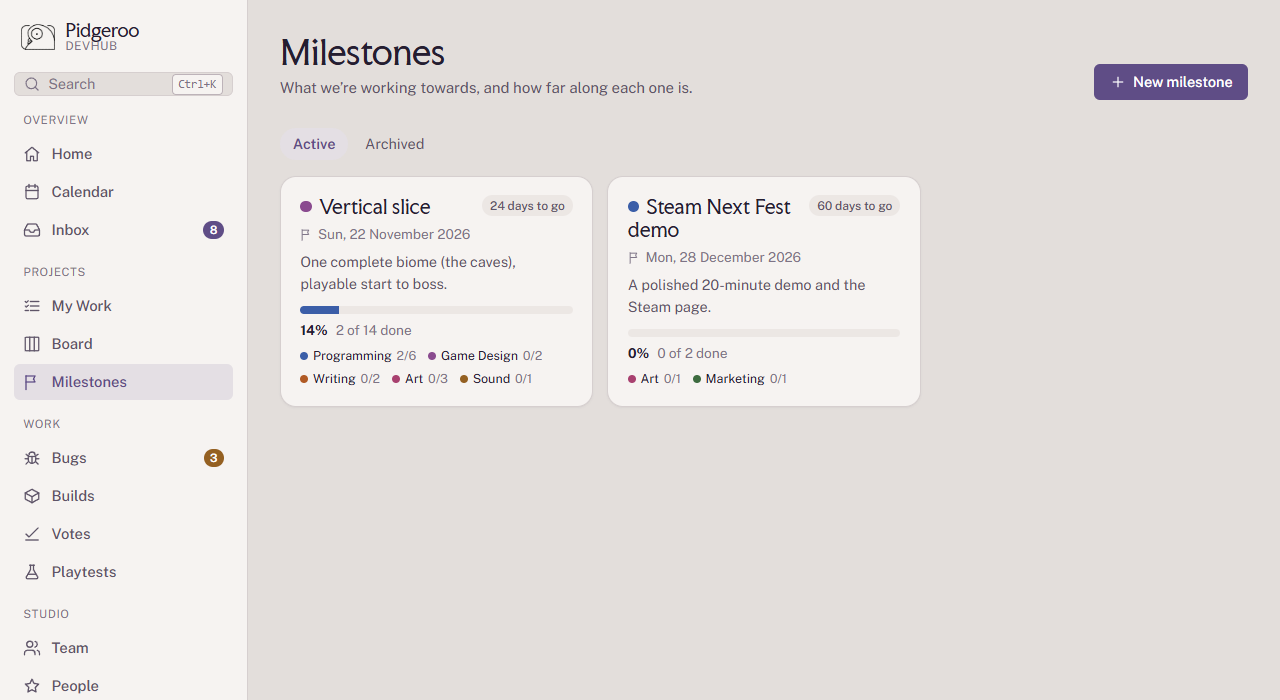This screenshot has height=700, width=1280.
Task: Click the flag icon beside 22 November date
Action: tap(306, 235)
